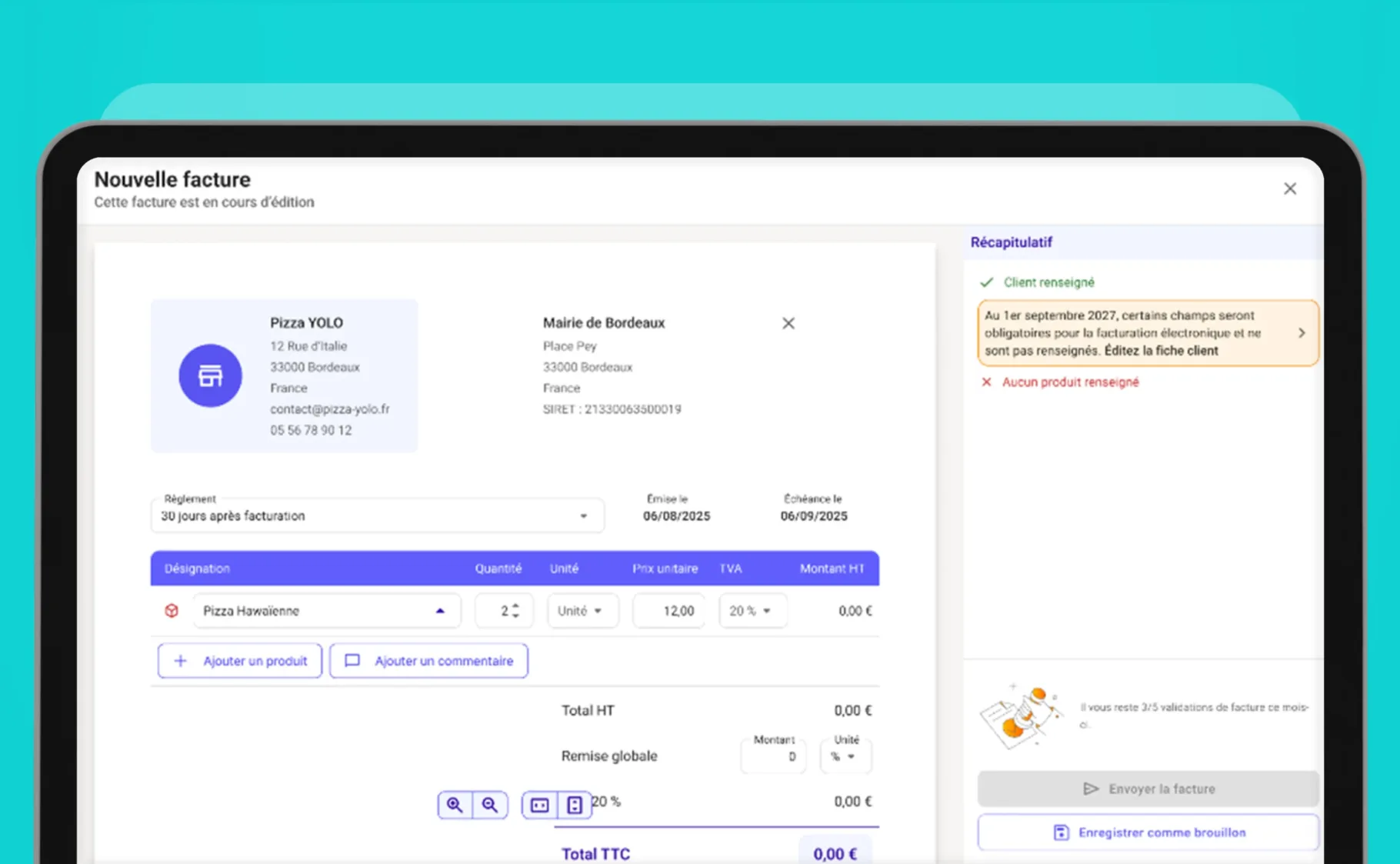The height and width of the screenshot is (864, 1400).
Task: Click the Éditez la fiche client link
Action: (1162, 351)
